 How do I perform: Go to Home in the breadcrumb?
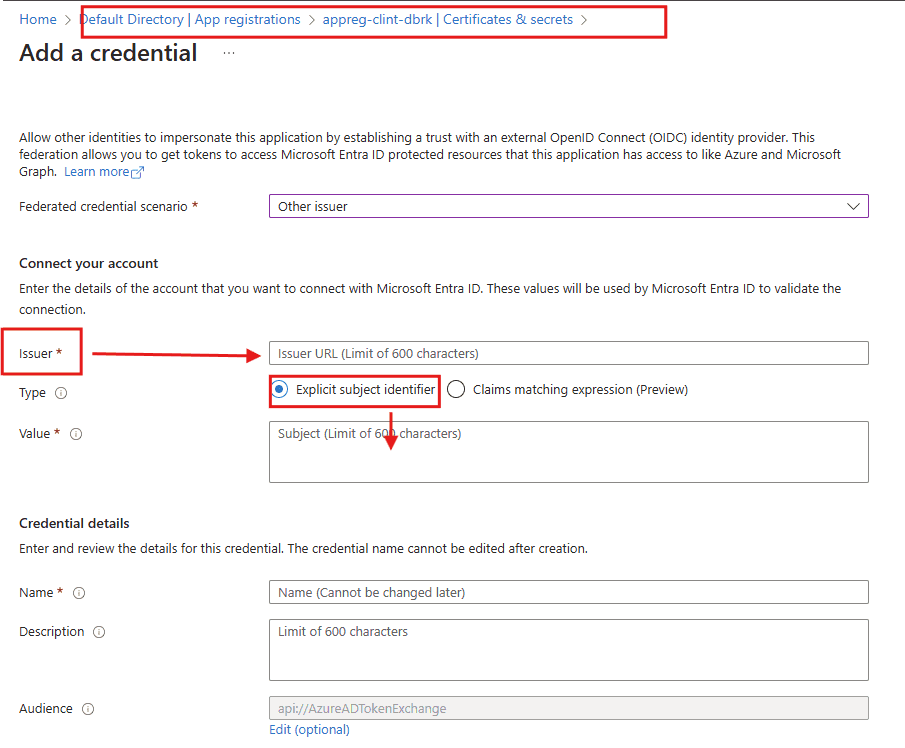point(38,19)
